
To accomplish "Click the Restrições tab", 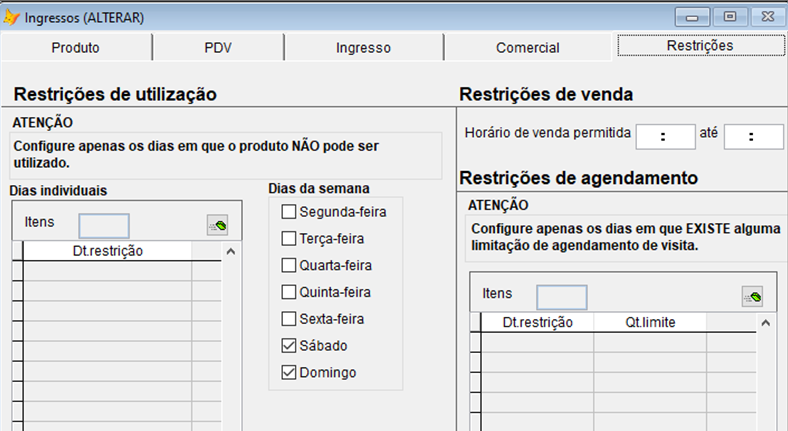I will pos(700,46).
